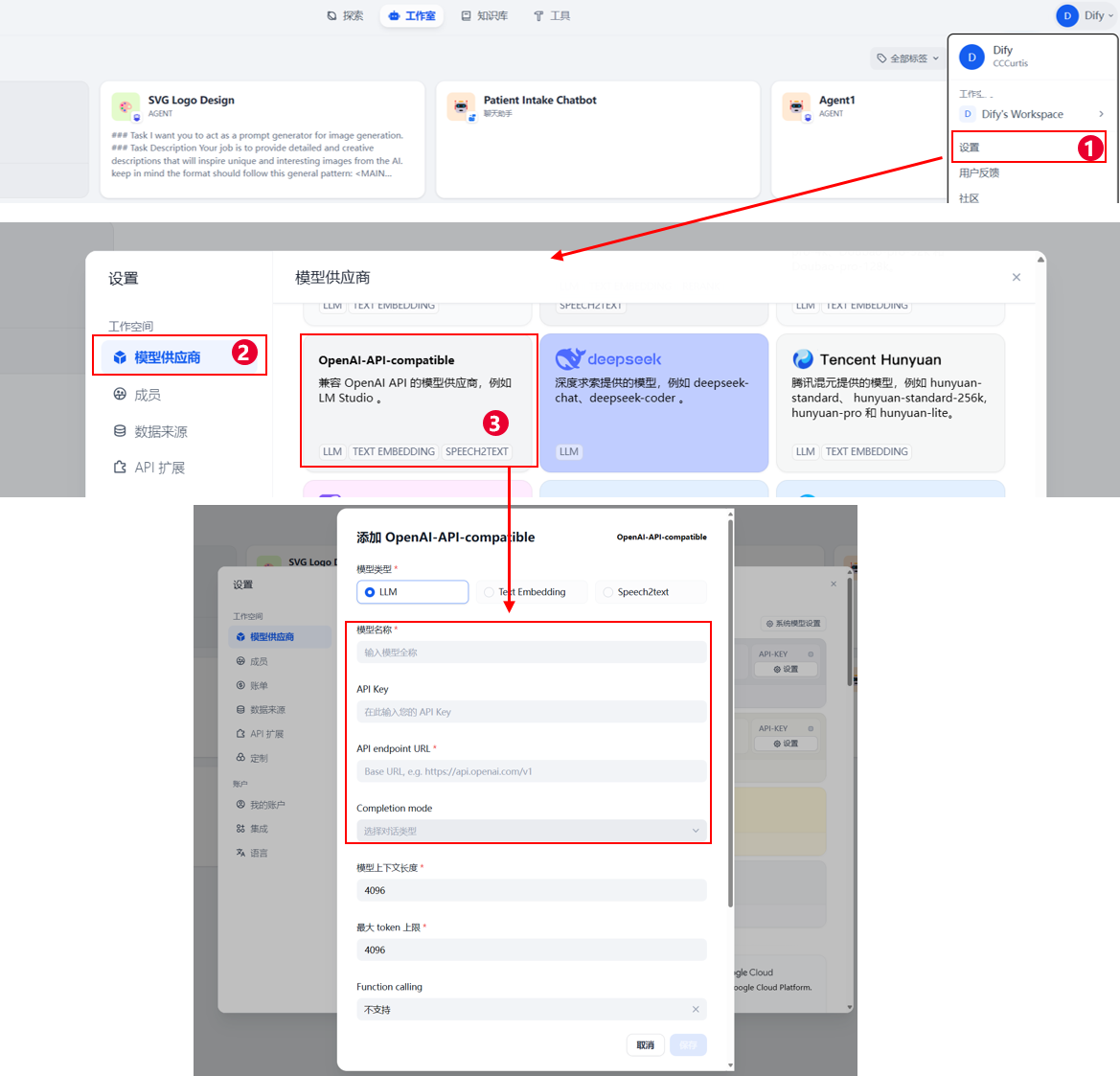
Task: Click 账单 label in dimmed settings sidebar
Action: pos(260,685)
